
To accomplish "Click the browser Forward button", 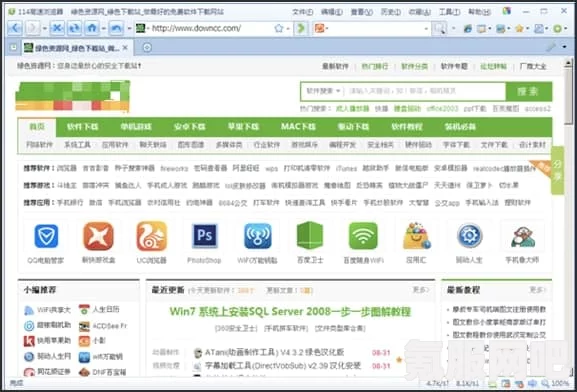I will [x=33, y=28].
